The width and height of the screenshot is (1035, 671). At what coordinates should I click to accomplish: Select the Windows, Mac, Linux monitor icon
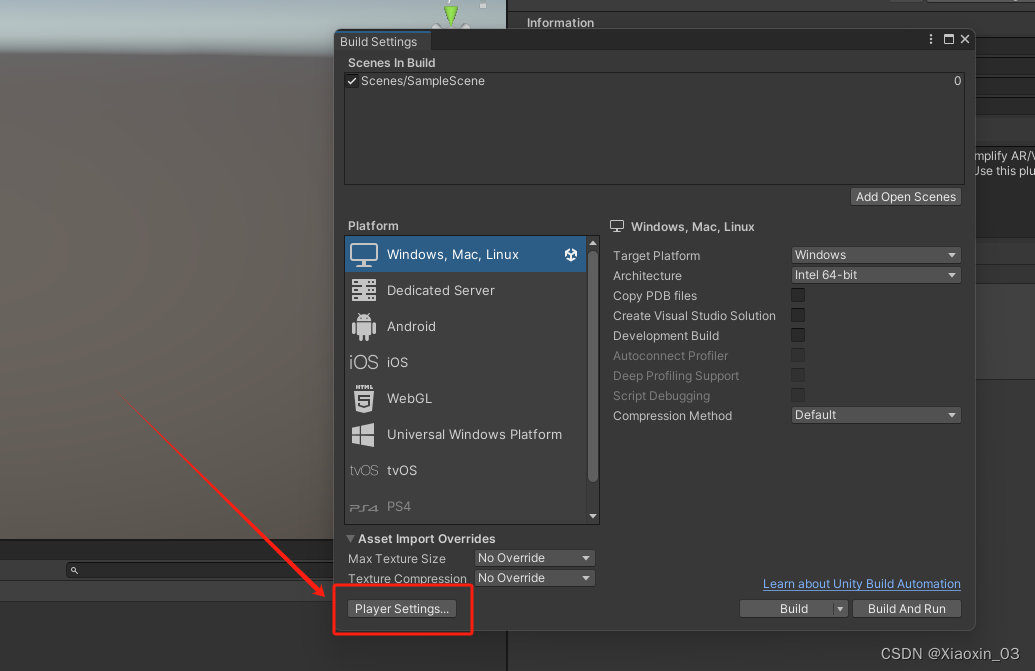[x=363, y=254]
